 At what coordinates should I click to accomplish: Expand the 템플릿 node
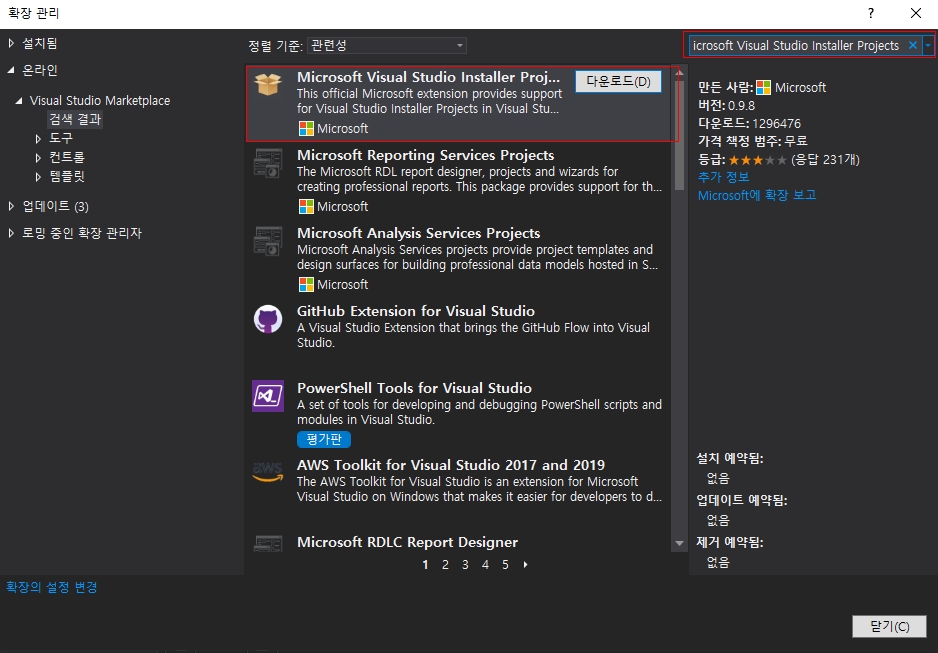(38, 177)
